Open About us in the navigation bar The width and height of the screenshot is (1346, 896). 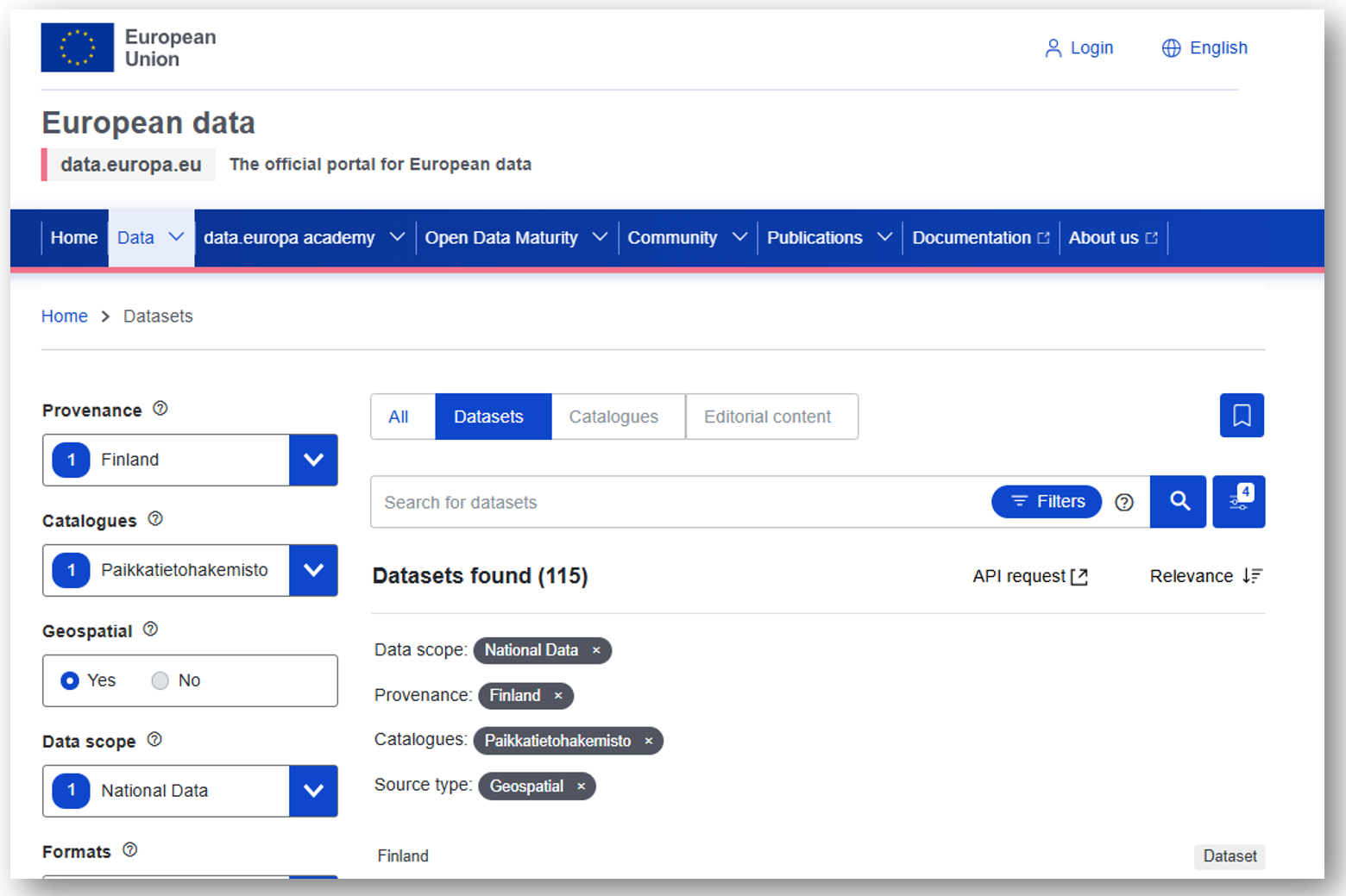(1112, 238)
